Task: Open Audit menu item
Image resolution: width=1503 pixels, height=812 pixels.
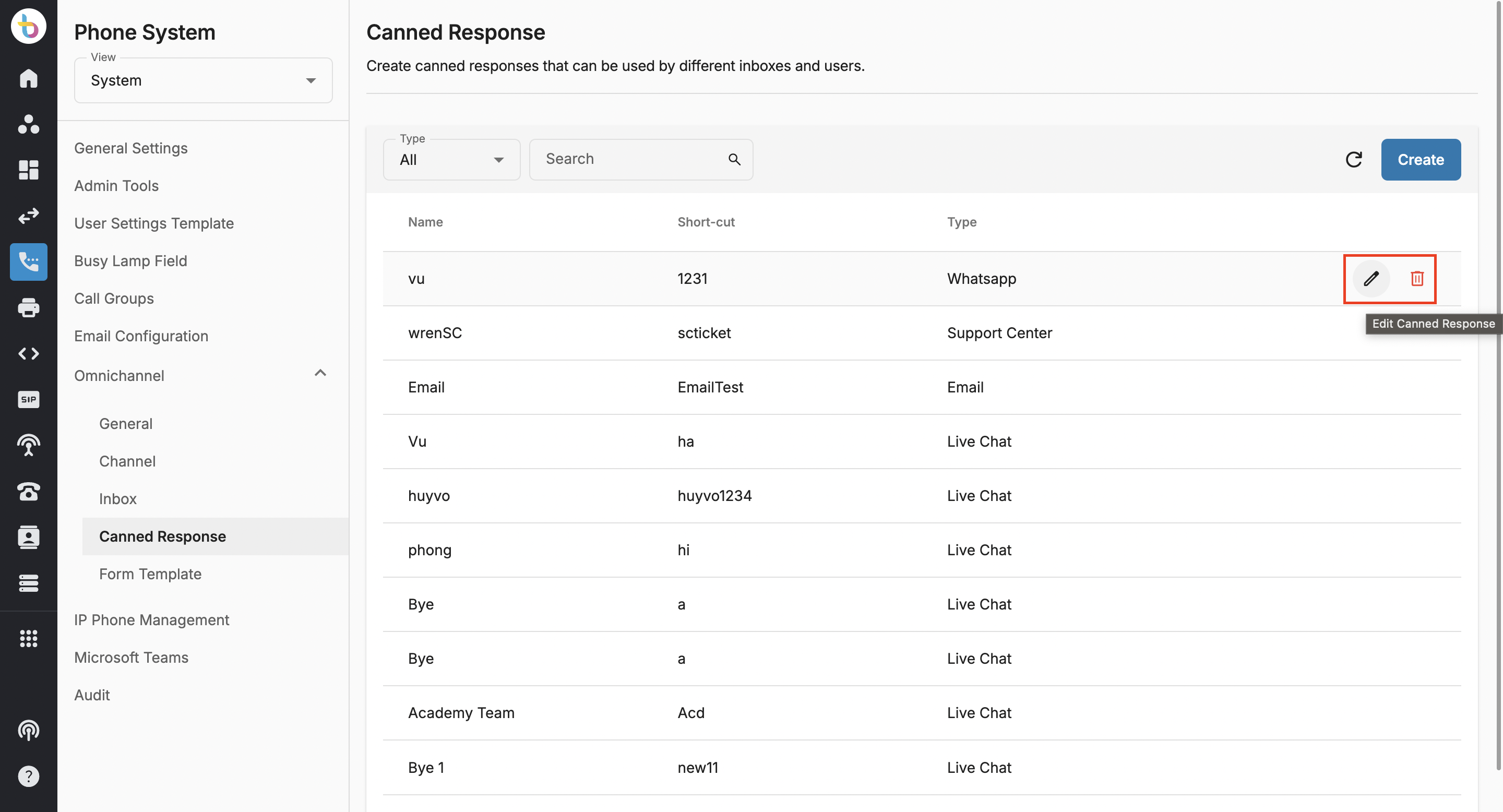Action: tap(92, 695)
